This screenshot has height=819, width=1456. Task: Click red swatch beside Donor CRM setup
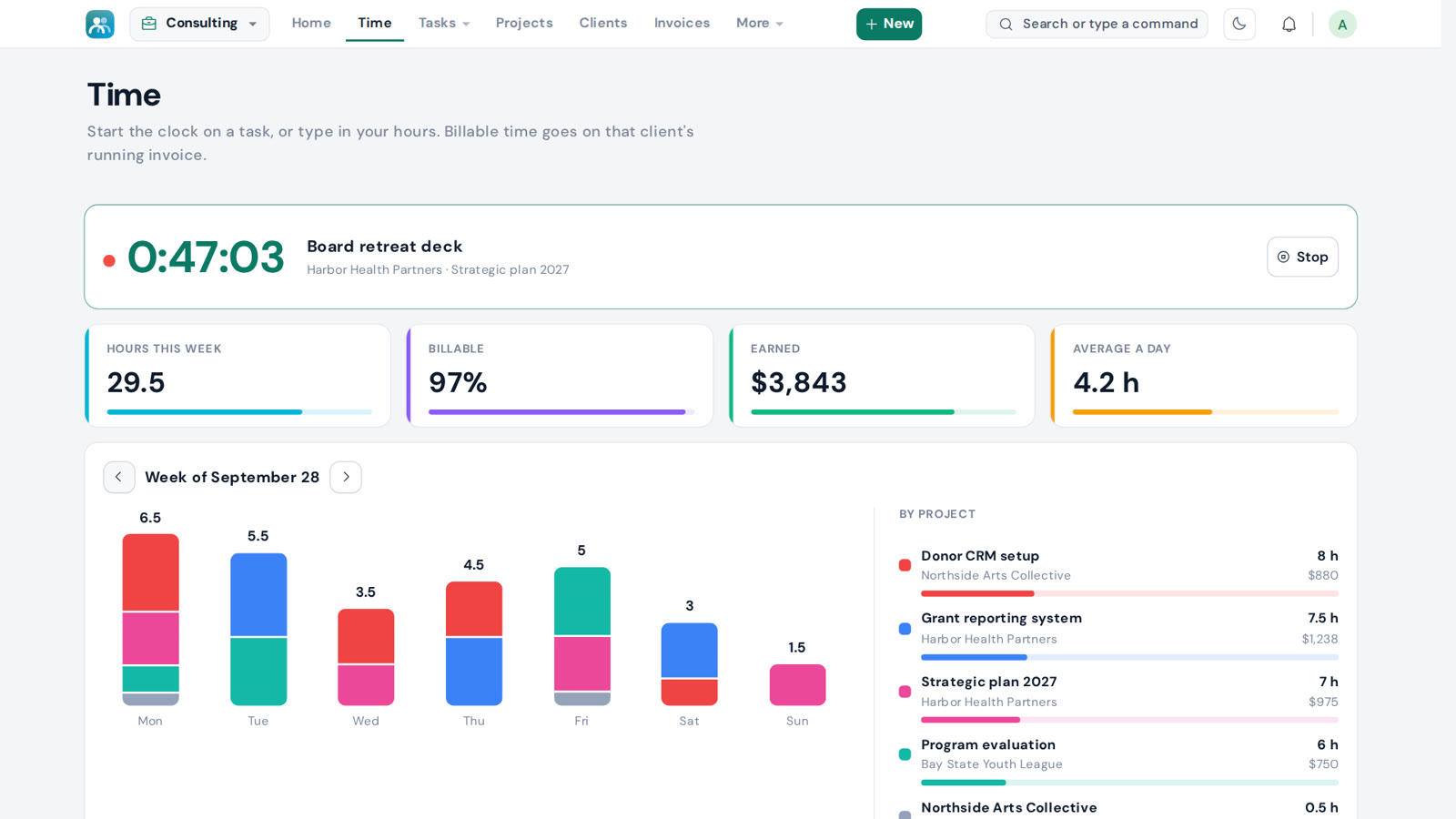pos(905,565)
